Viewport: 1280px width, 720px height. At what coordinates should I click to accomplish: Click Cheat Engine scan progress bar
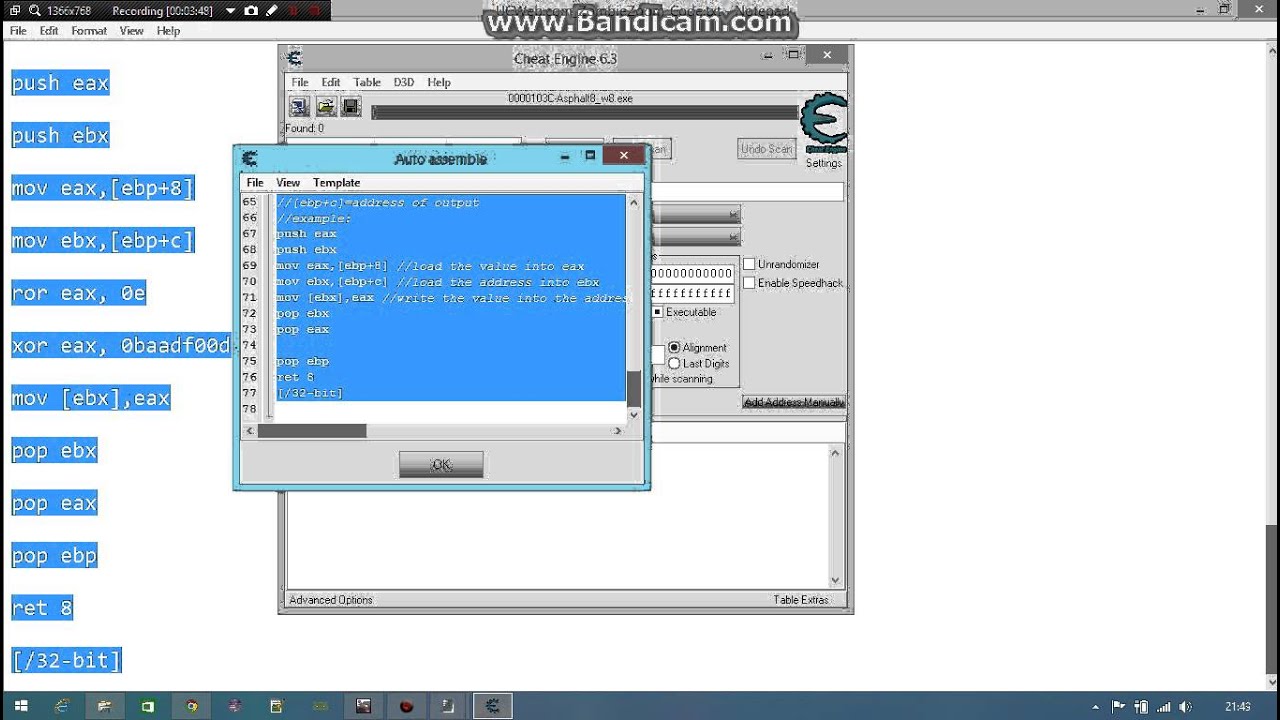coord(585,113)
